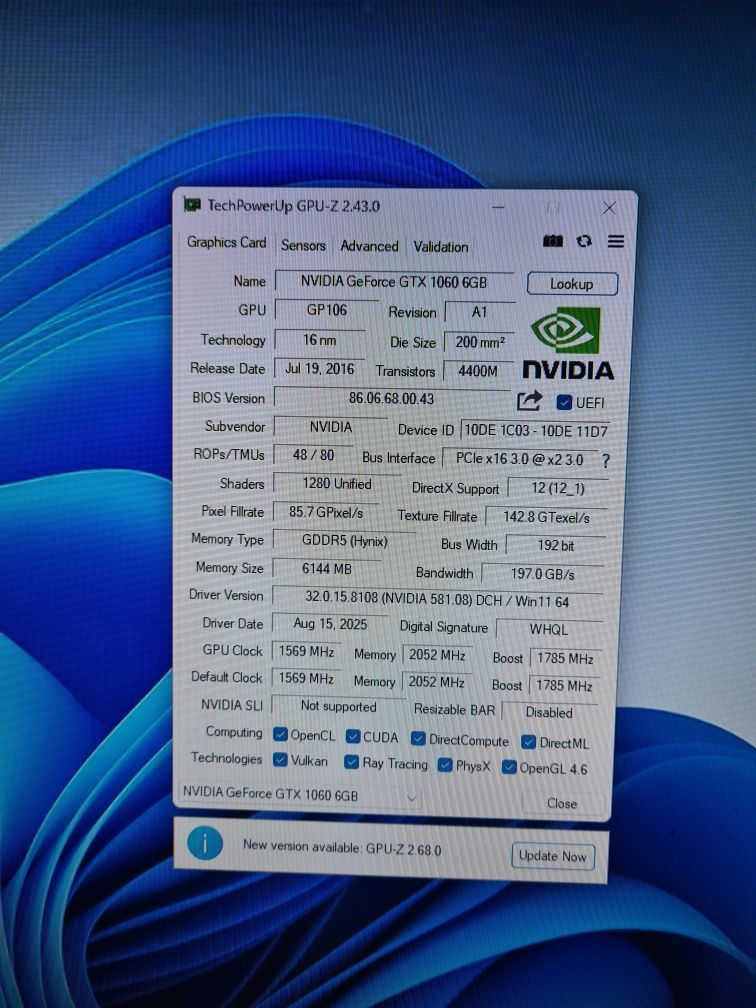Click the Memory Type field GDDR5 (Hynix)
This screenshot has height=1008, width=756.
345,541
